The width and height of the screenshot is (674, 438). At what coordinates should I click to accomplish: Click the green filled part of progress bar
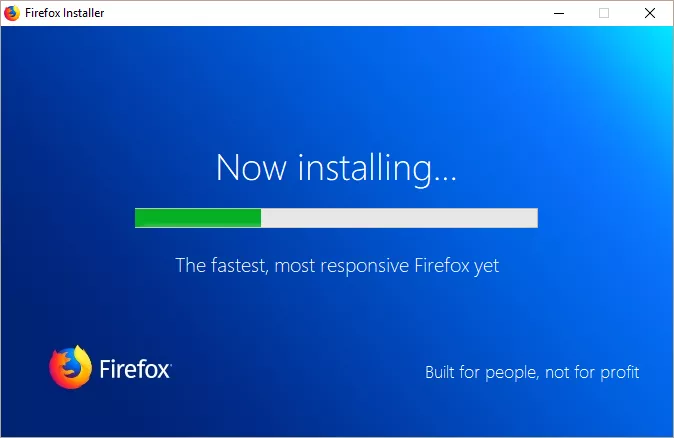(198, 218)
